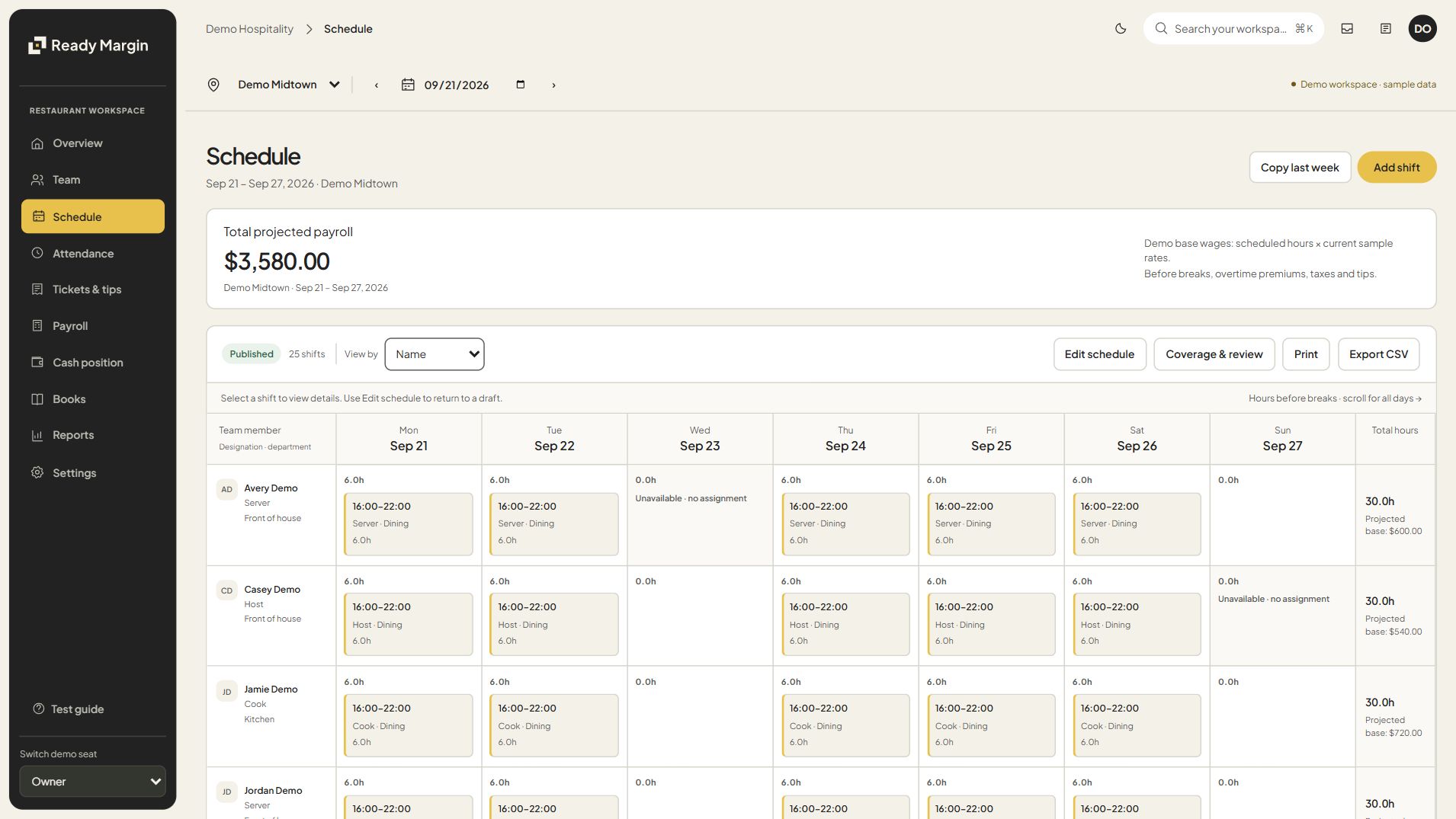Click Jamie Demo's JD avatar
This screenshot has width=1456, height=819.
coord(226,692)
